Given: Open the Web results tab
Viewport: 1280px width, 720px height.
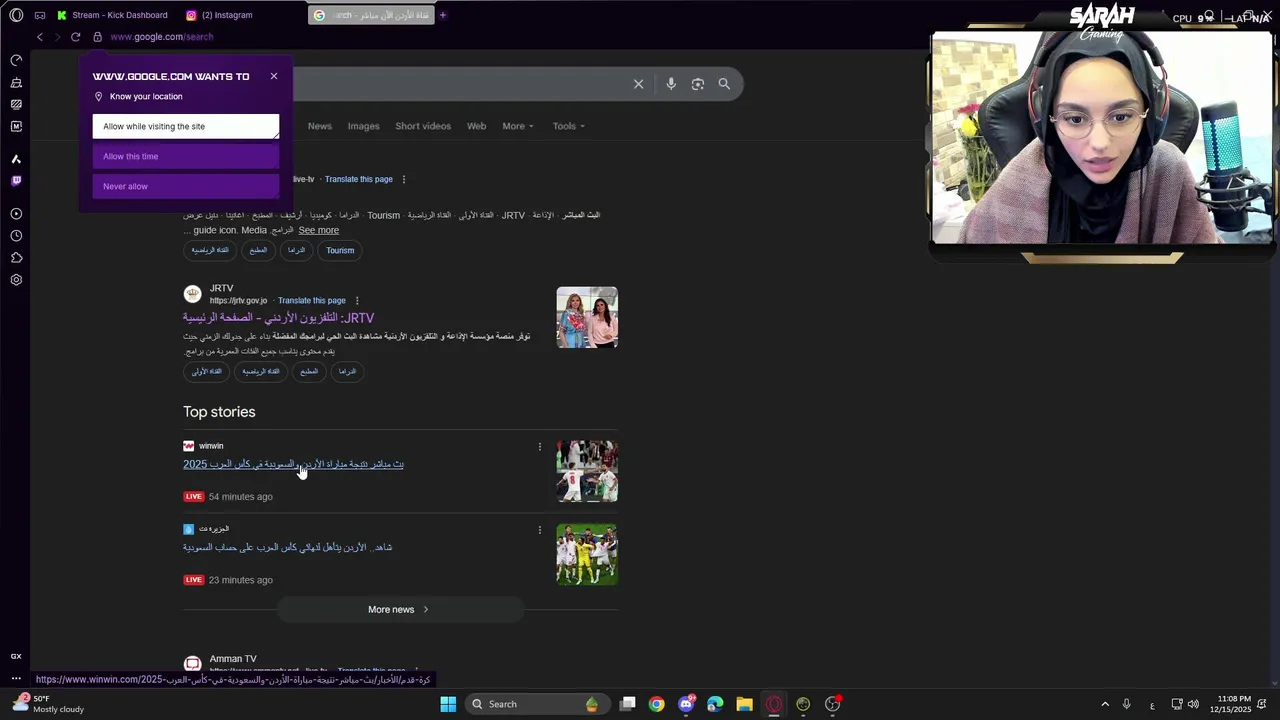Looking at the screenshot, I should [476, 126].
